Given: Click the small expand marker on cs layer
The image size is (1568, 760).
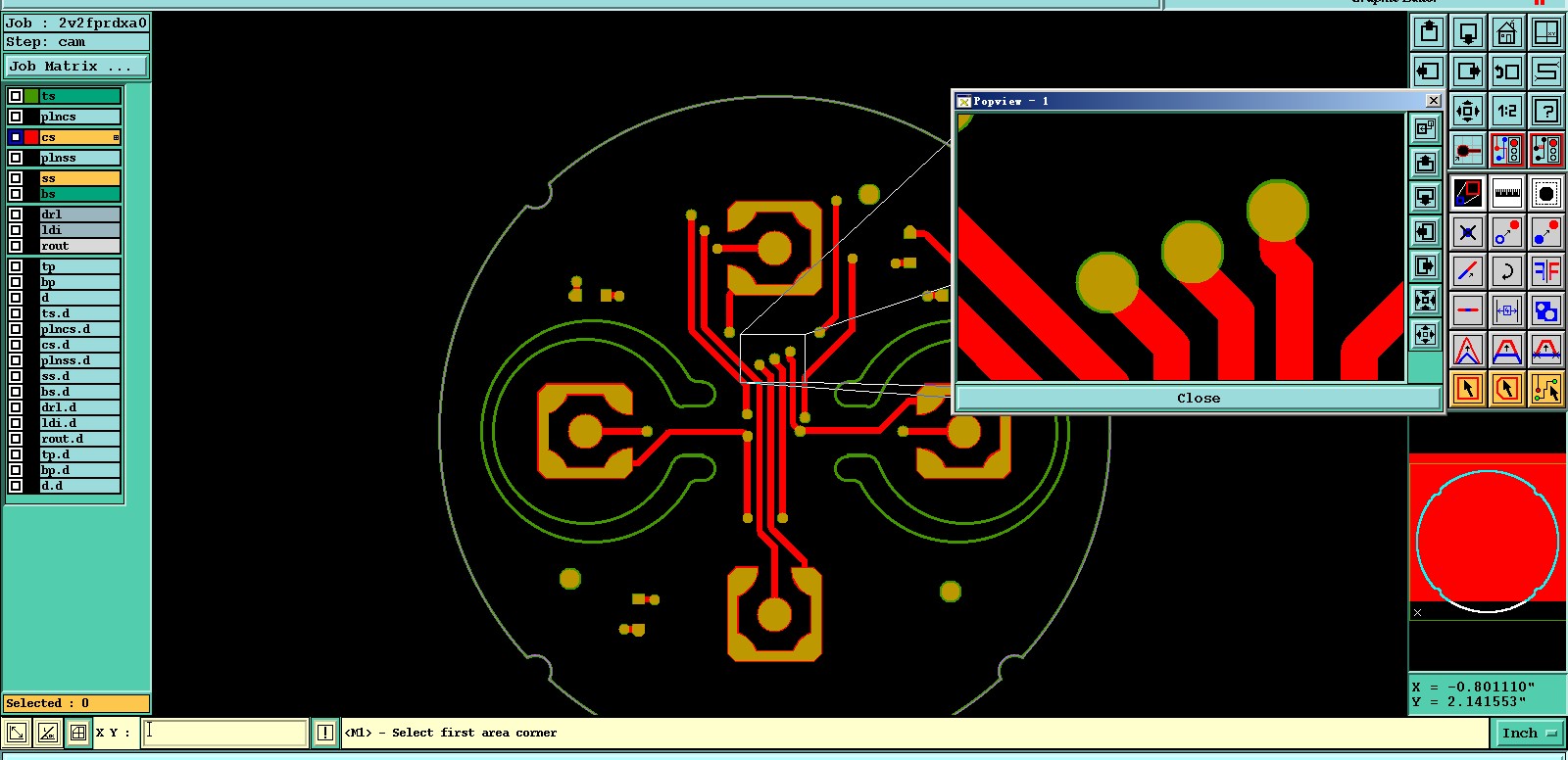Looking at the screenshot, I should 116,138.
